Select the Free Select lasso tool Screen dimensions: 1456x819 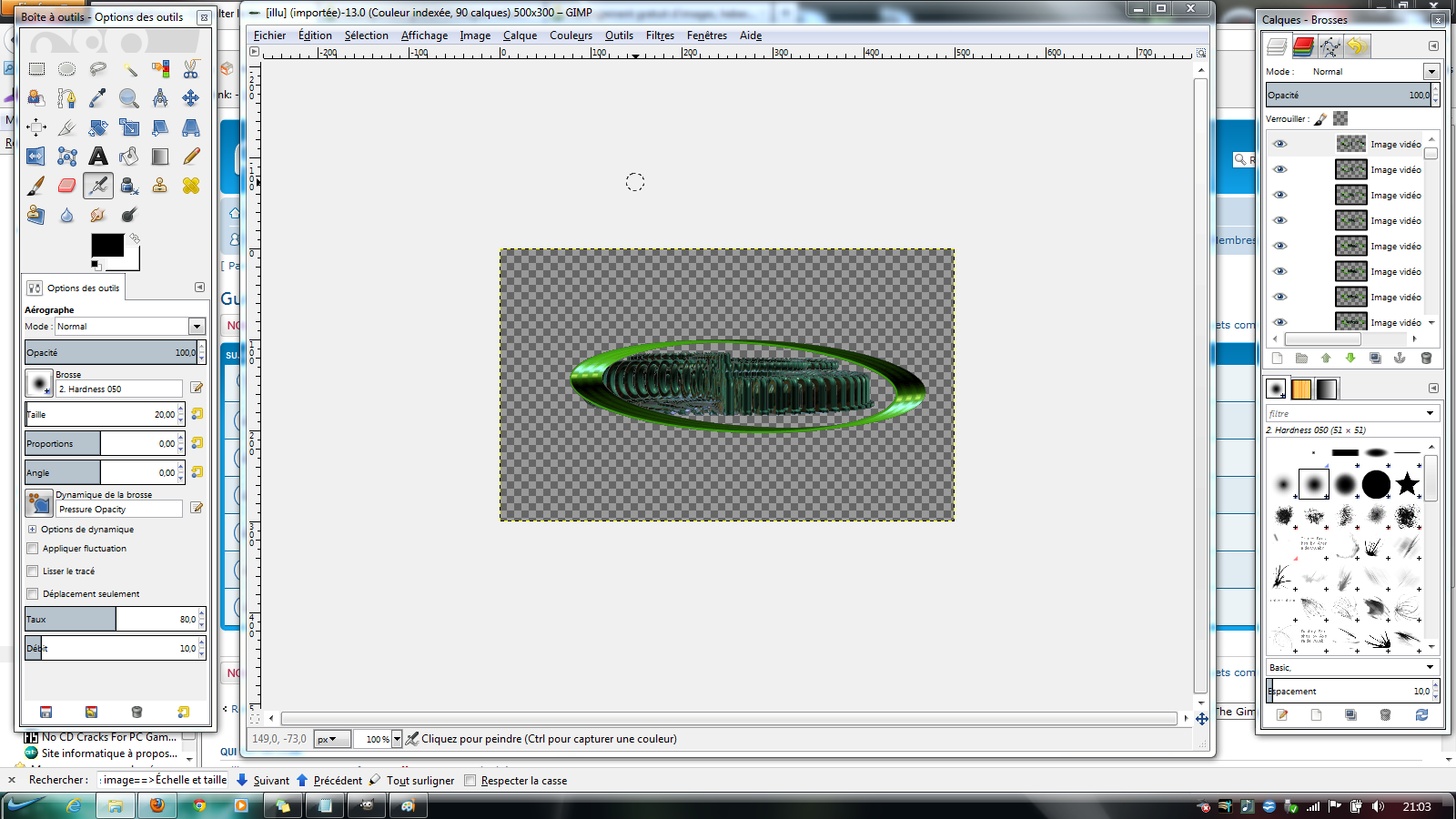click(98, 69)
